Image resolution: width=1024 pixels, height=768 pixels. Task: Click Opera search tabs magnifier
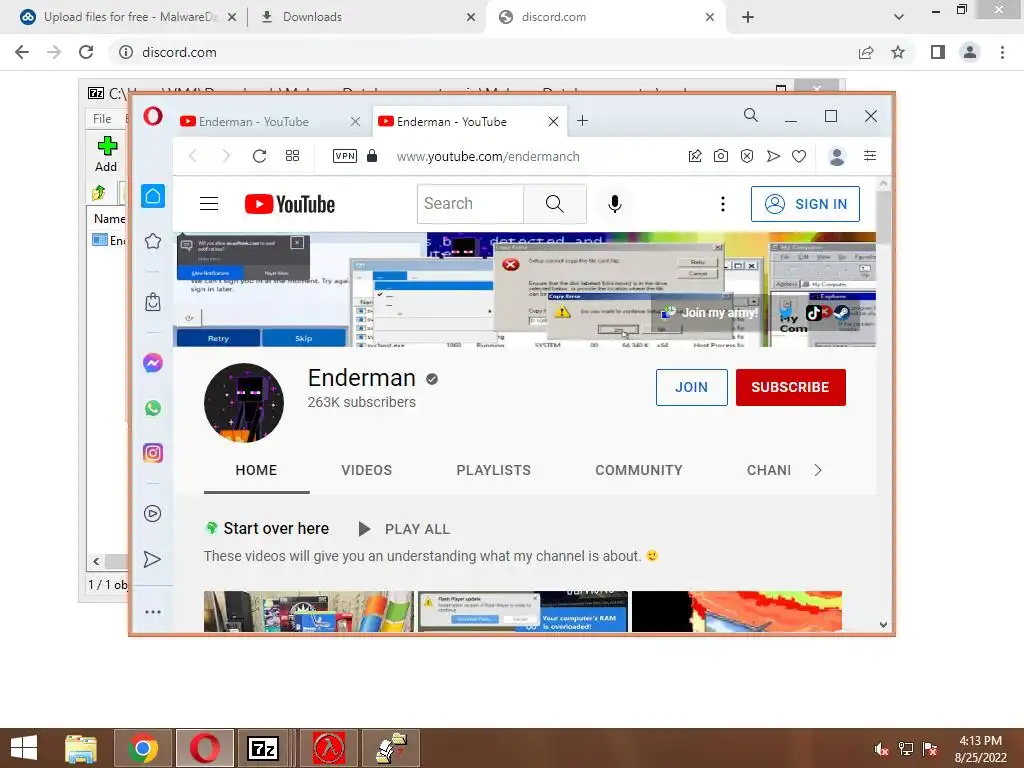tap(751, 116)
